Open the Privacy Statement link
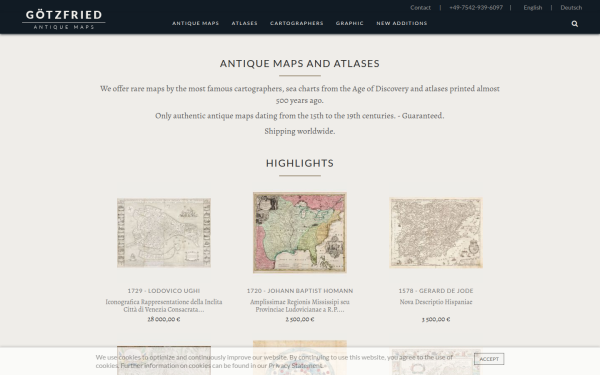Viewport: 600px width, 375px height. 295,365
